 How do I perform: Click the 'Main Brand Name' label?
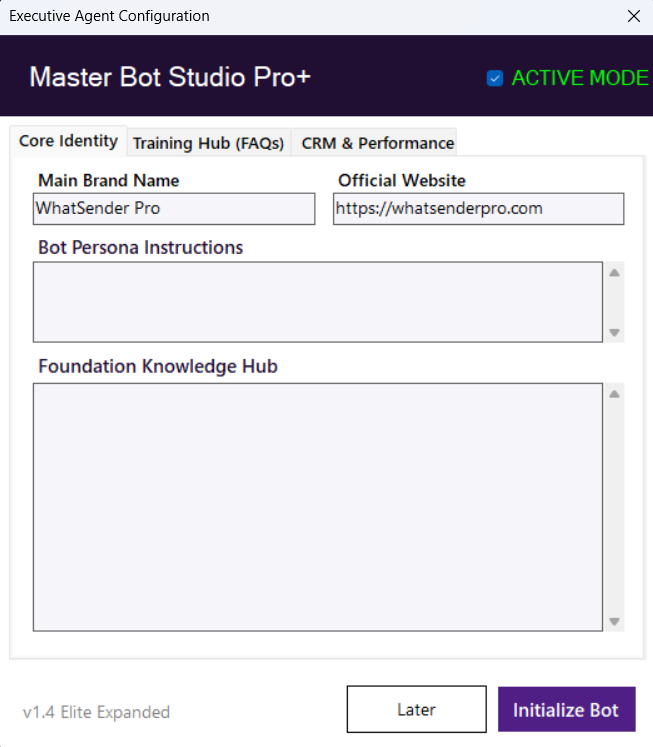109,181
